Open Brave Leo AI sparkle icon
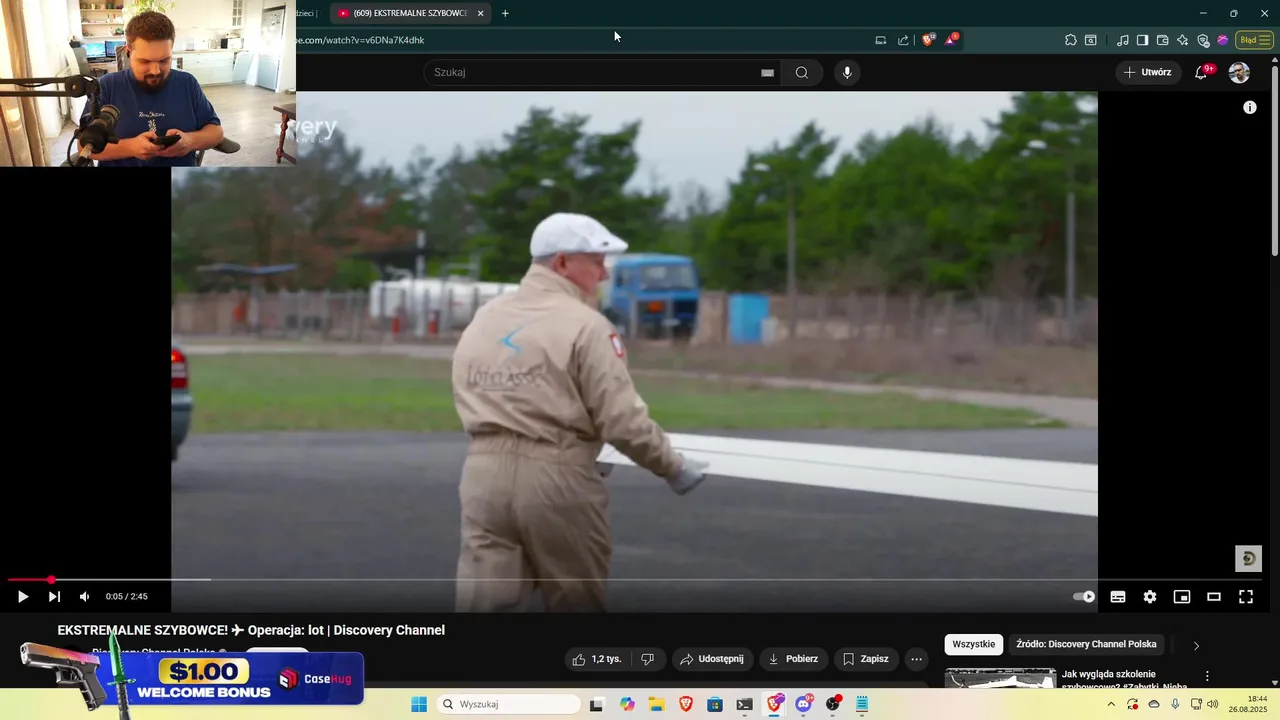1280x720 pixels. click(x=1183, y=40)
